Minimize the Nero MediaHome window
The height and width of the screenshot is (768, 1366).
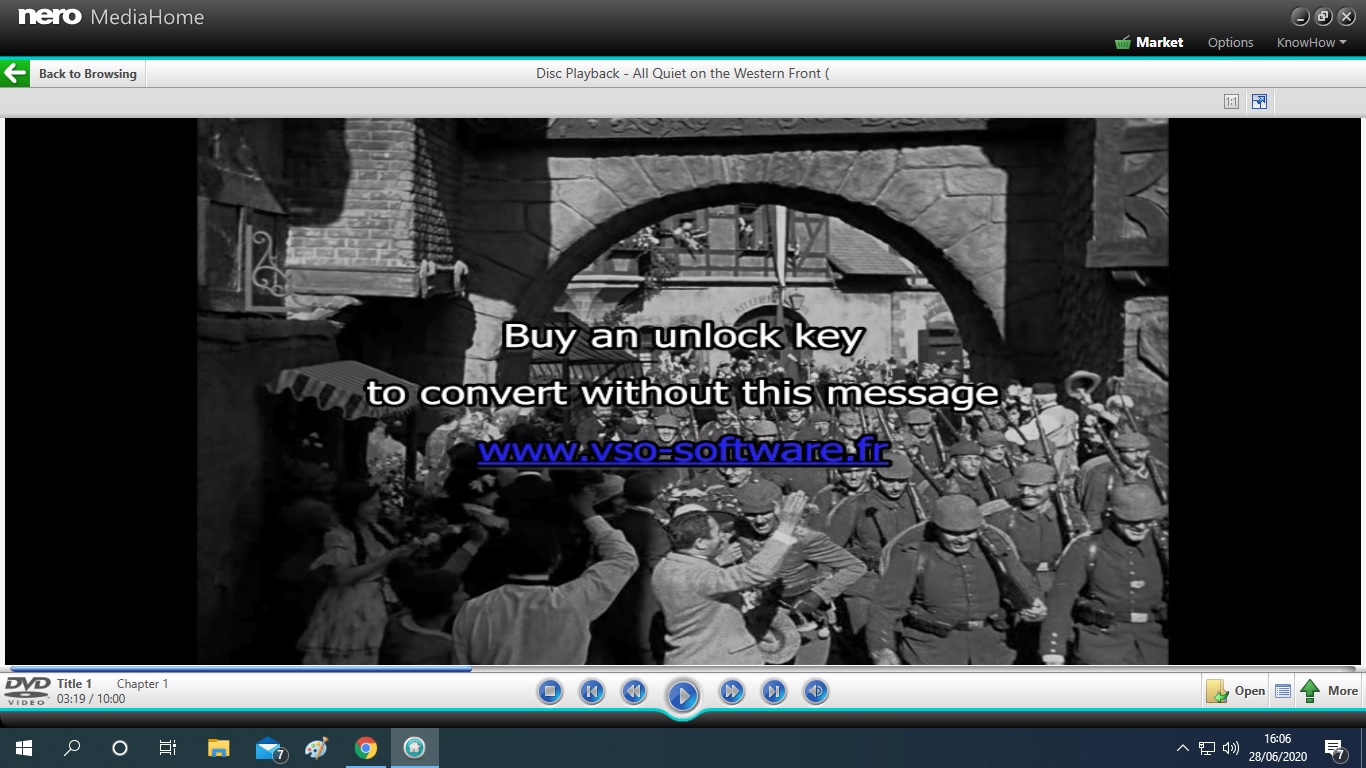[x=1300, y=17]
